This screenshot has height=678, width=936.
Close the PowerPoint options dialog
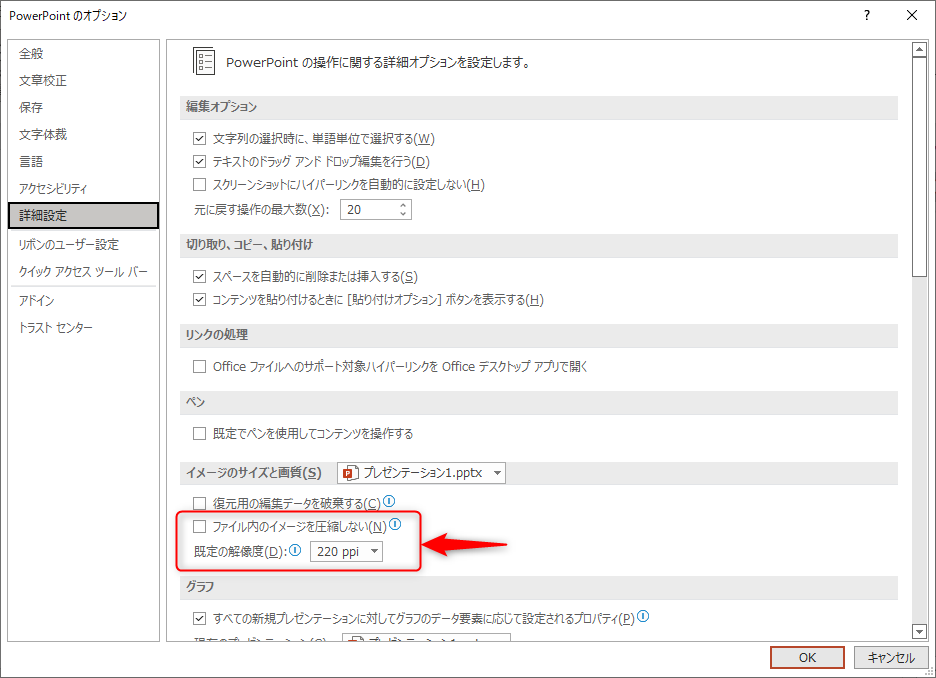pyautogui.click(x=912, y=16)
